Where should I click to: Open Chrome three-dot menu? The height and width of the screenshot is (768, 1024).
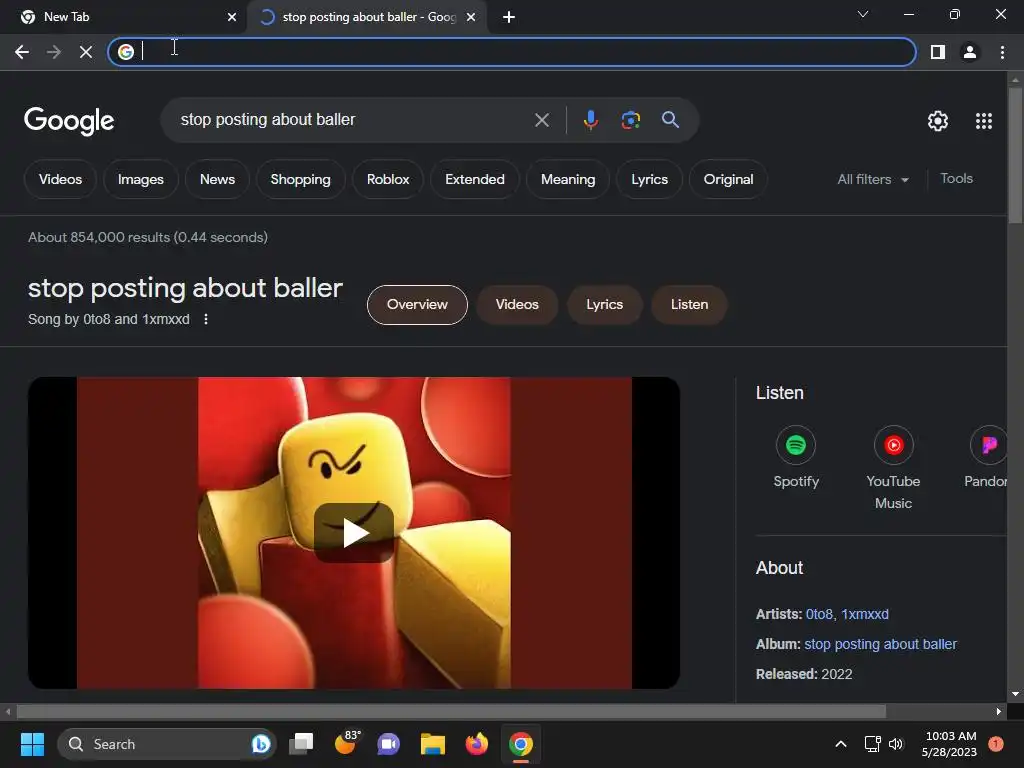(x=1002, y=52)
